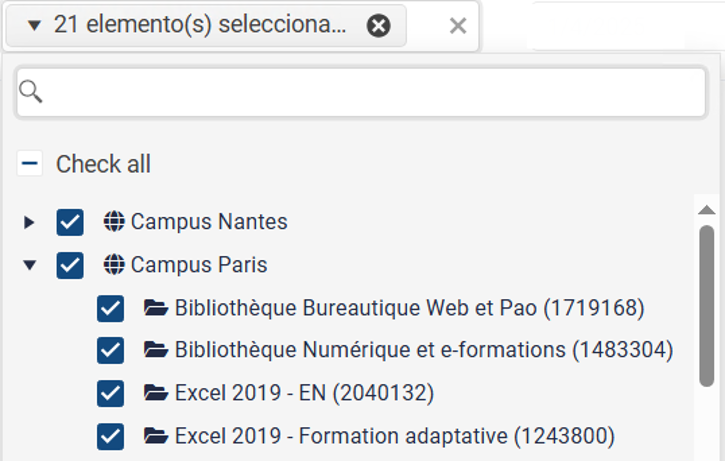Image resolution: width=725 pixels, height=461 pixels.
Task: Clear selection with the circled X icon
Action: (x=379, y=25)
